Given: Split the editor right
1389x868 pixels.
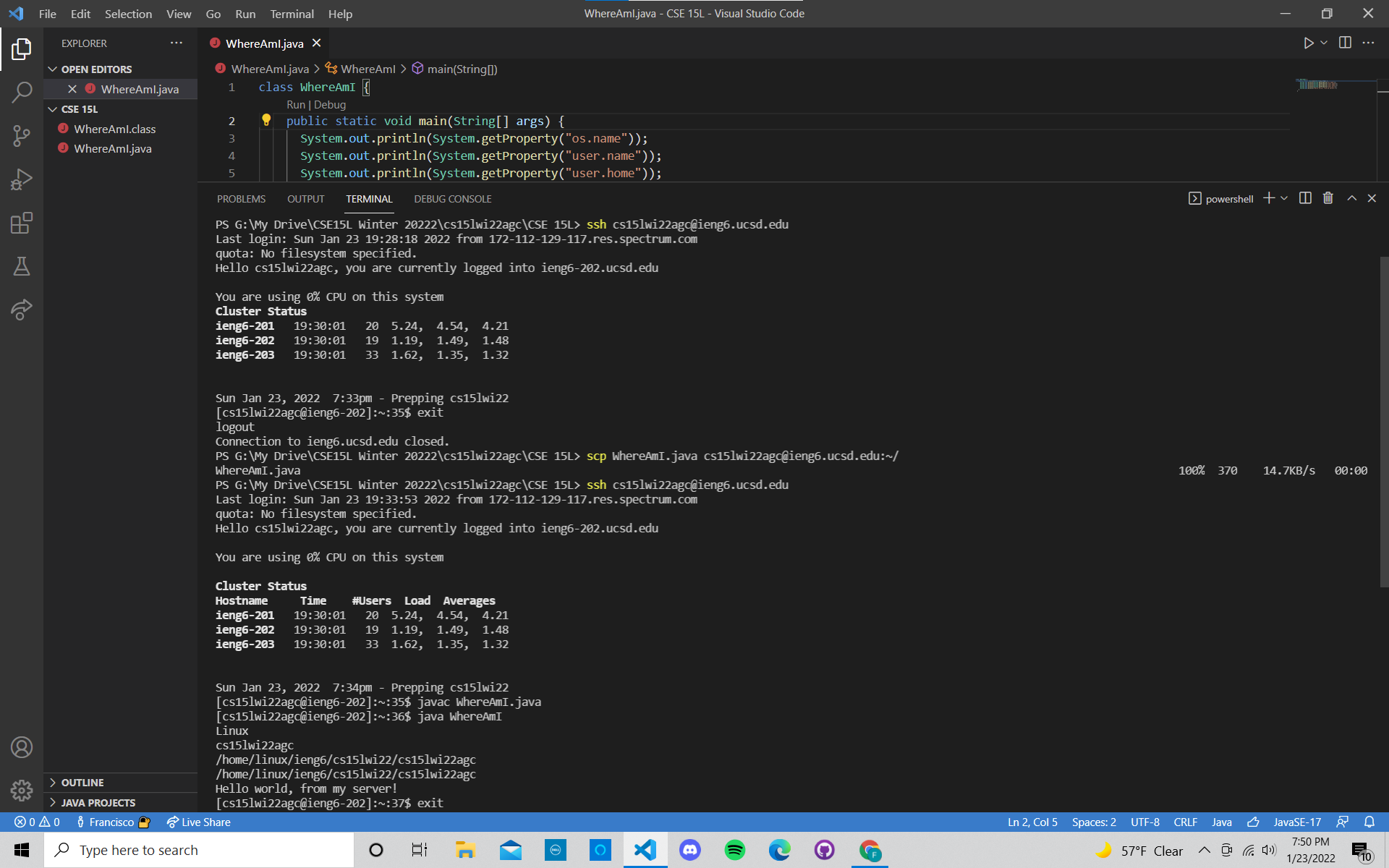Looking at the screenshot, I should 1345,43.
